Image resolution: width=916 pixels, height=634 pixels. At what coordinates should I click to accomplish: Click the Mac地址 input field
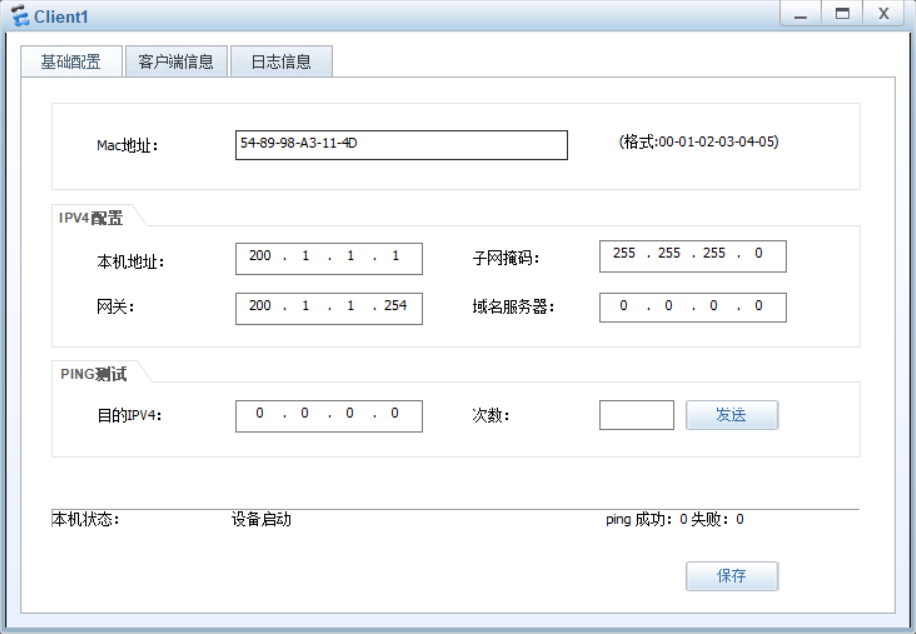[401, 145]
